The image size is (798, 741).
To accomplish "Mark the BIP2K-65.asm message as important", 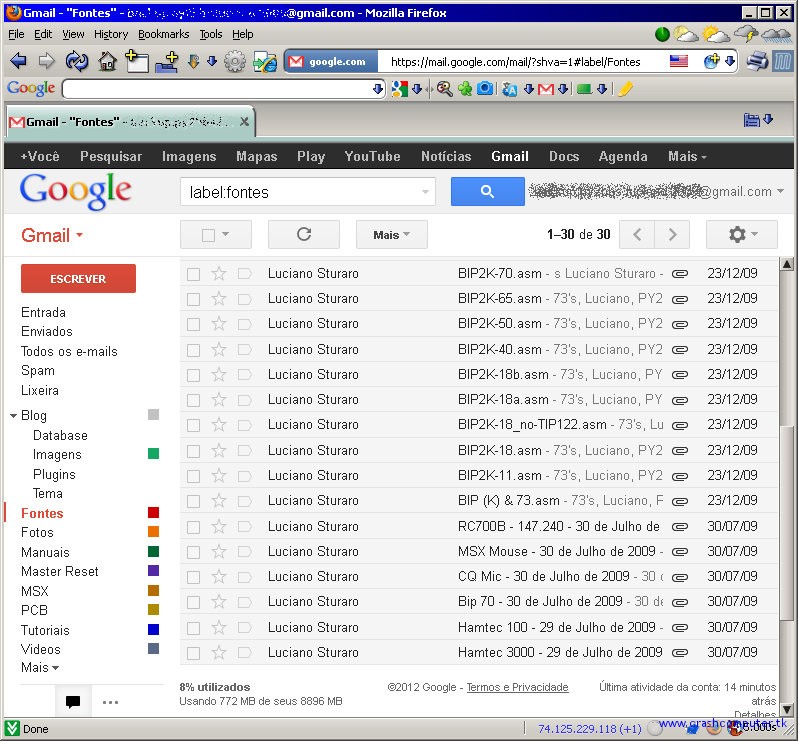I will coord(245,299).
